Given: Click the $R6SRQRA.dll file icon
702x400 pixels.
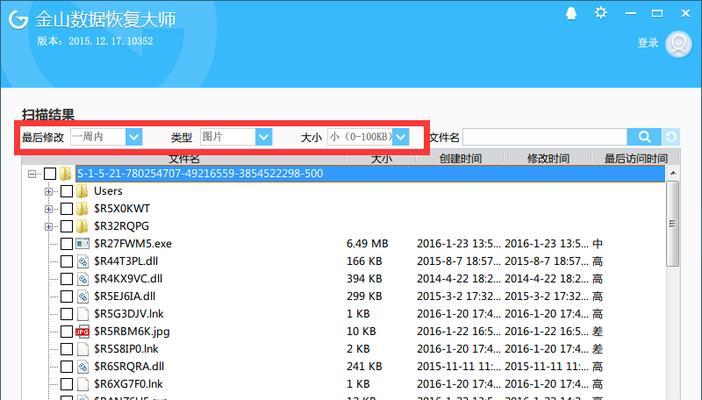Looking at the screenshot, I should pos(82,366).
